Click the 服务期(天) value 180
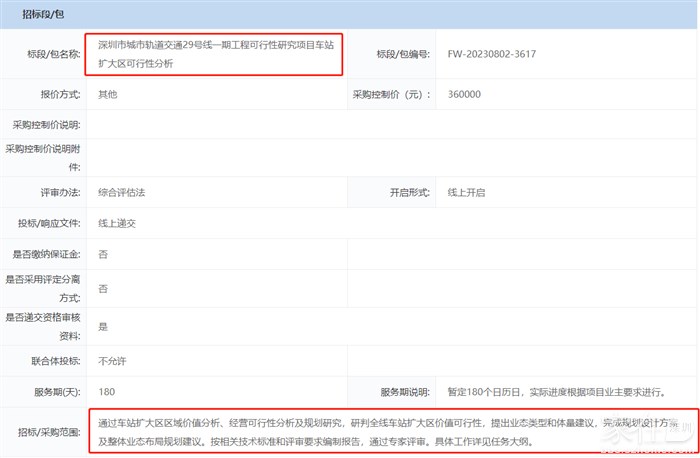Image resolution: width=700 pixels, height=458 pixels. coord(106,392)
